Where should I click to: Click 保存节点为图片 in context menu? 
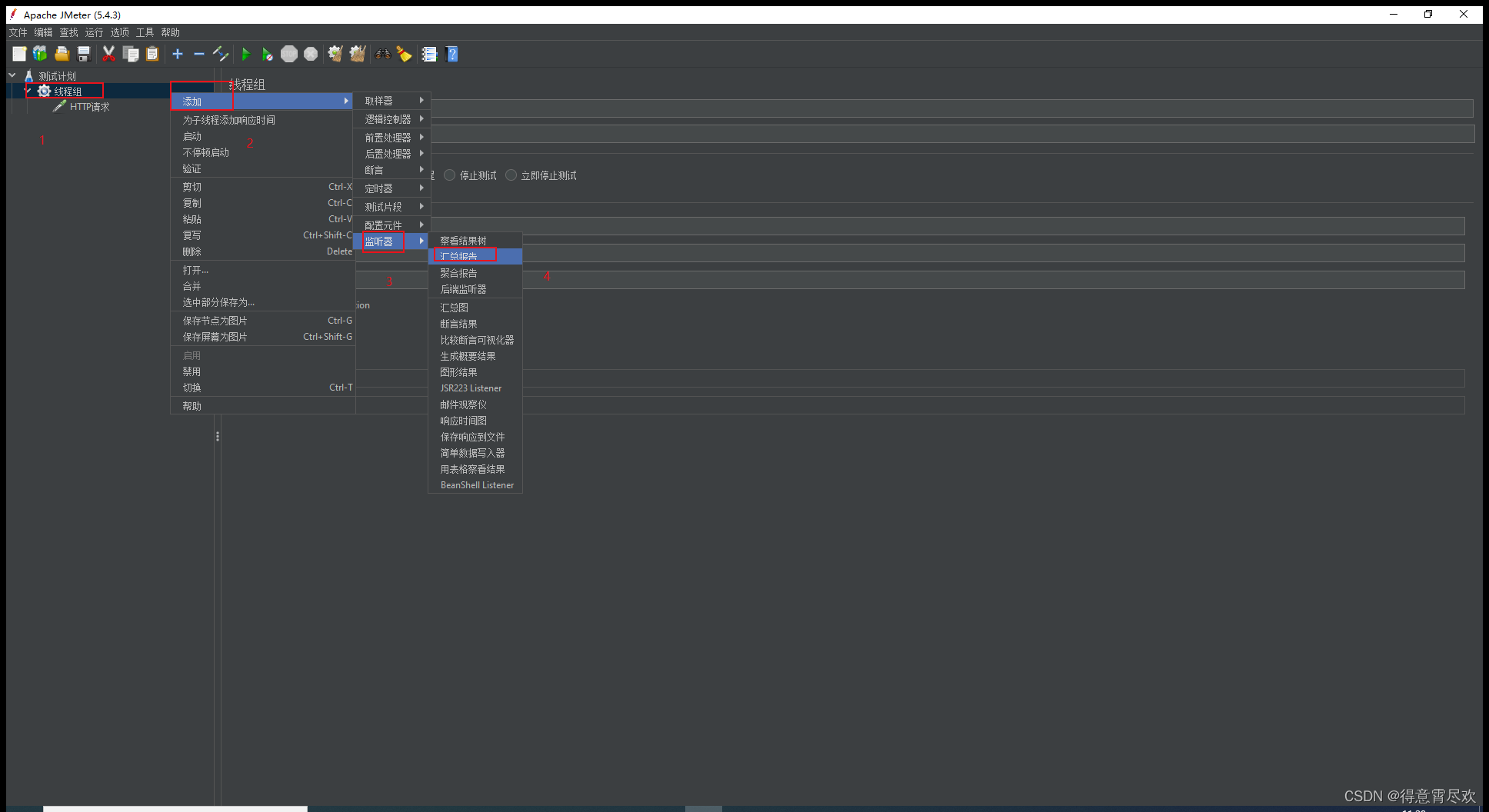point(262,321)
